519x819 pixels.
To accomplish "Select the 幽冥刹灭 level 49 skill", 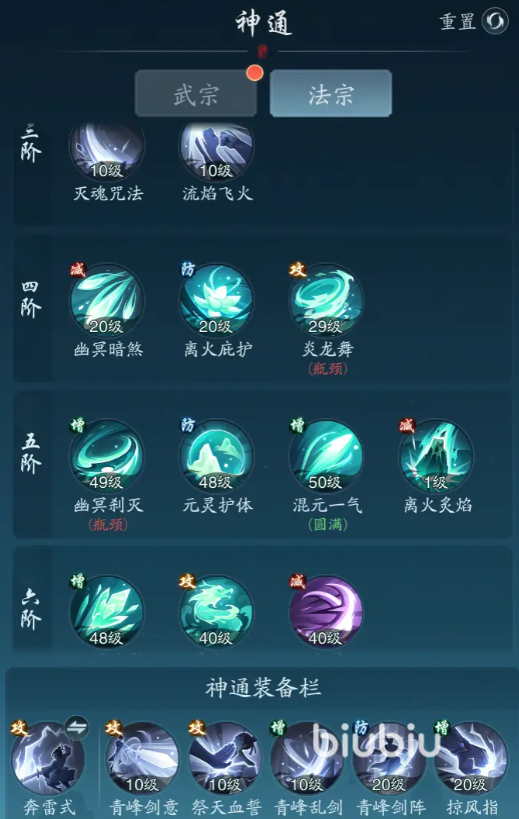I will pyautogui.click(x=107, y=456).
